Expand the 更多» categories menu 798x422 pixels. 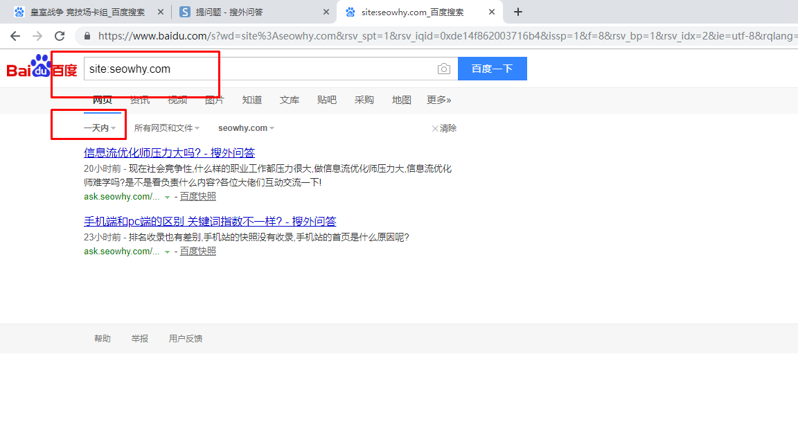(x=439, y=100)
